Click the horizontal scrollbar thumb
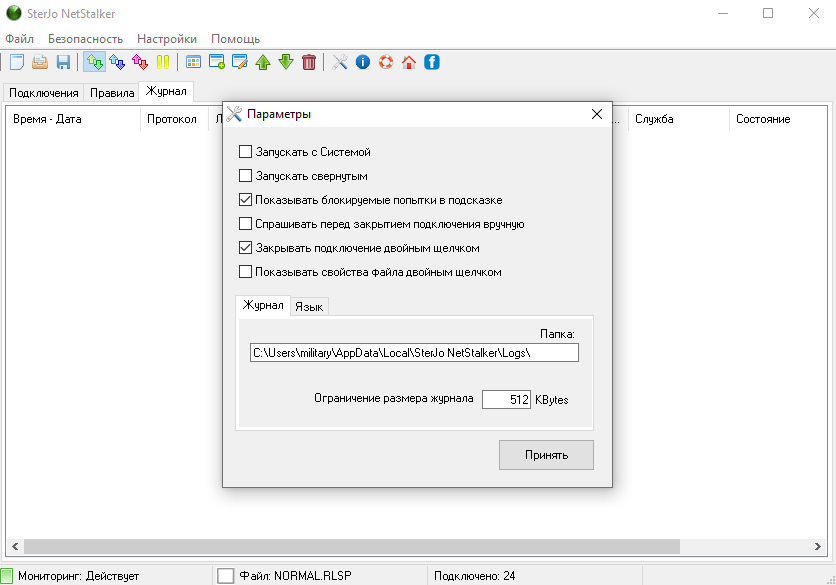This screenshot has width=836, height=585. coord(352,546)
